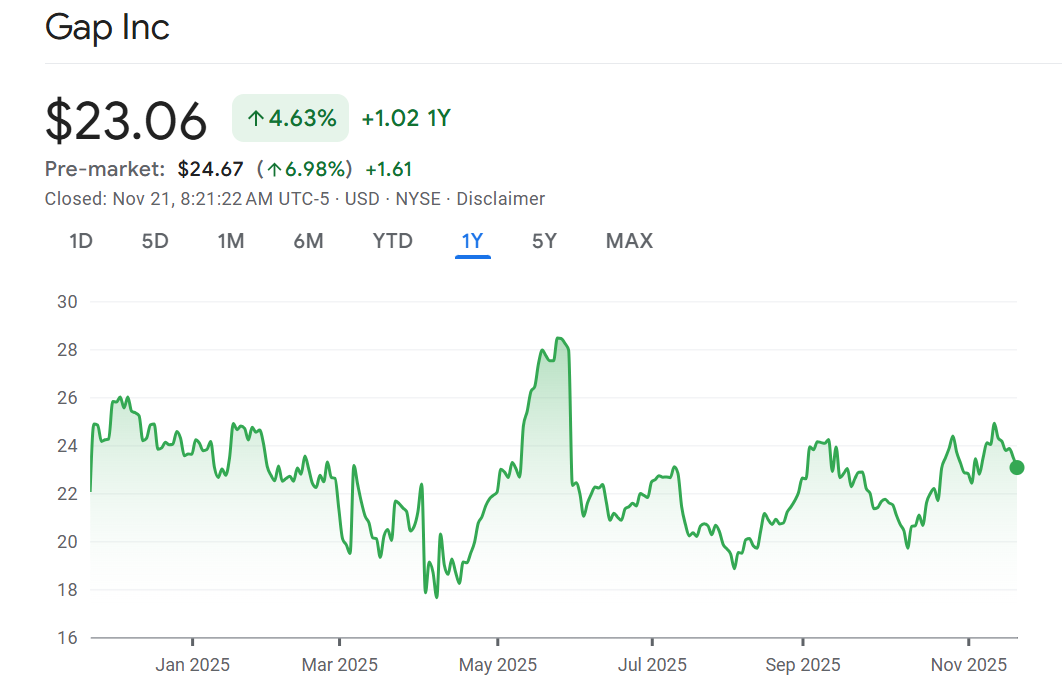Click the green endpoint dot on chart
The image size is (1062, 693).
[1016, 467]
